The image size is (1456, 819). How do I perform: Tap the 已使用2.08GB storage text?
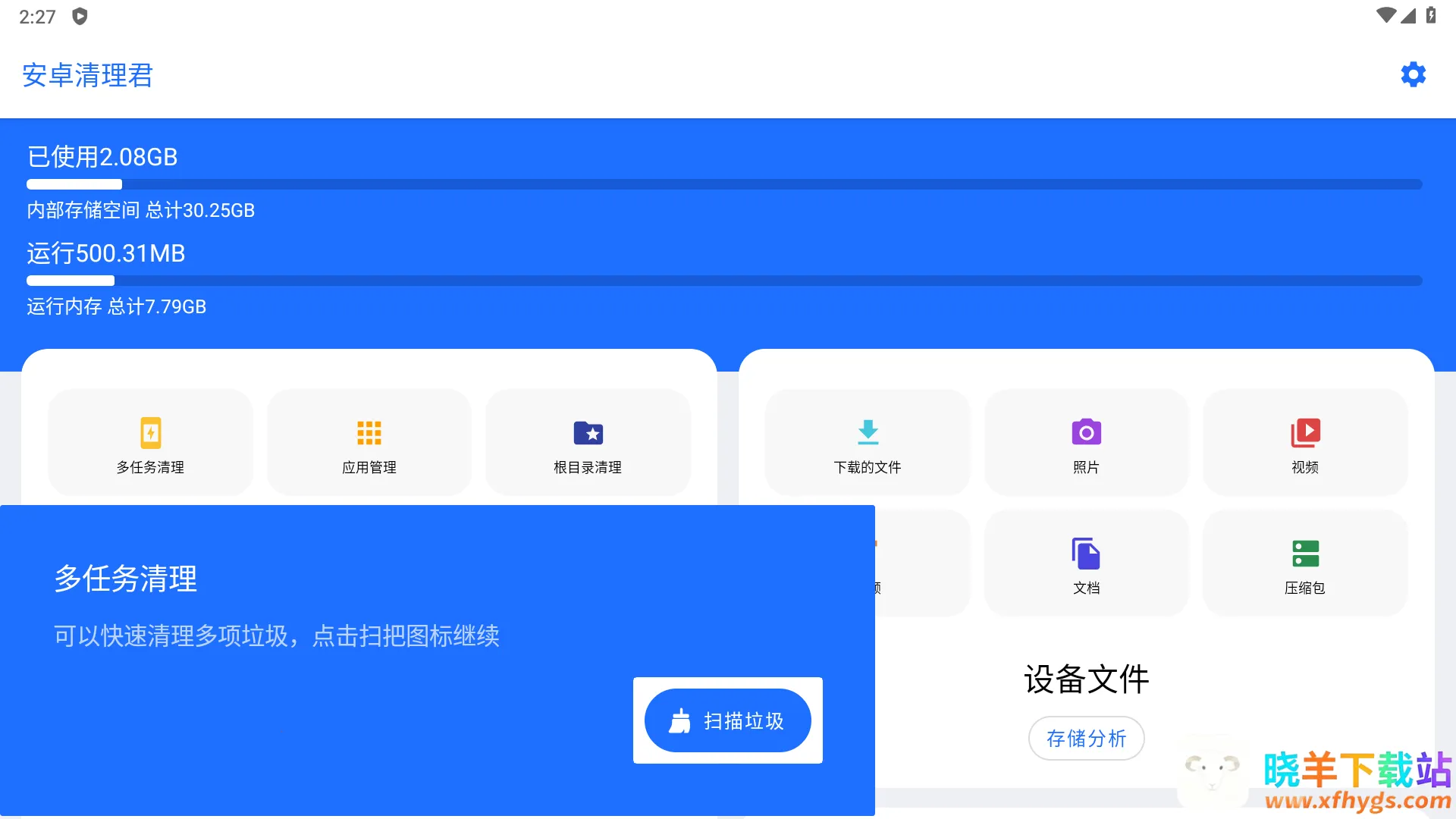(102, 157)
